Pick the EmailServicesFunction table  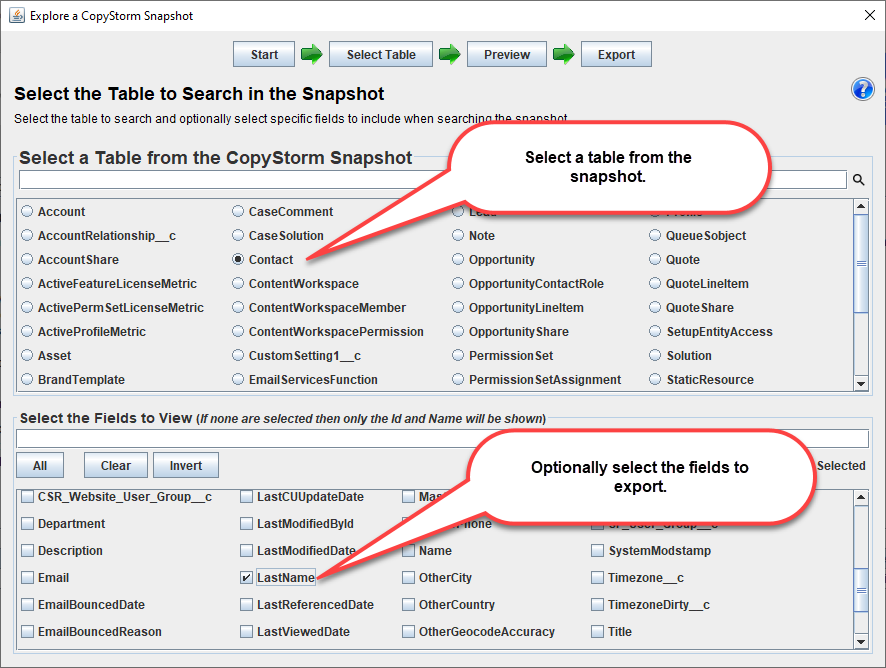[x=238, y=379]
